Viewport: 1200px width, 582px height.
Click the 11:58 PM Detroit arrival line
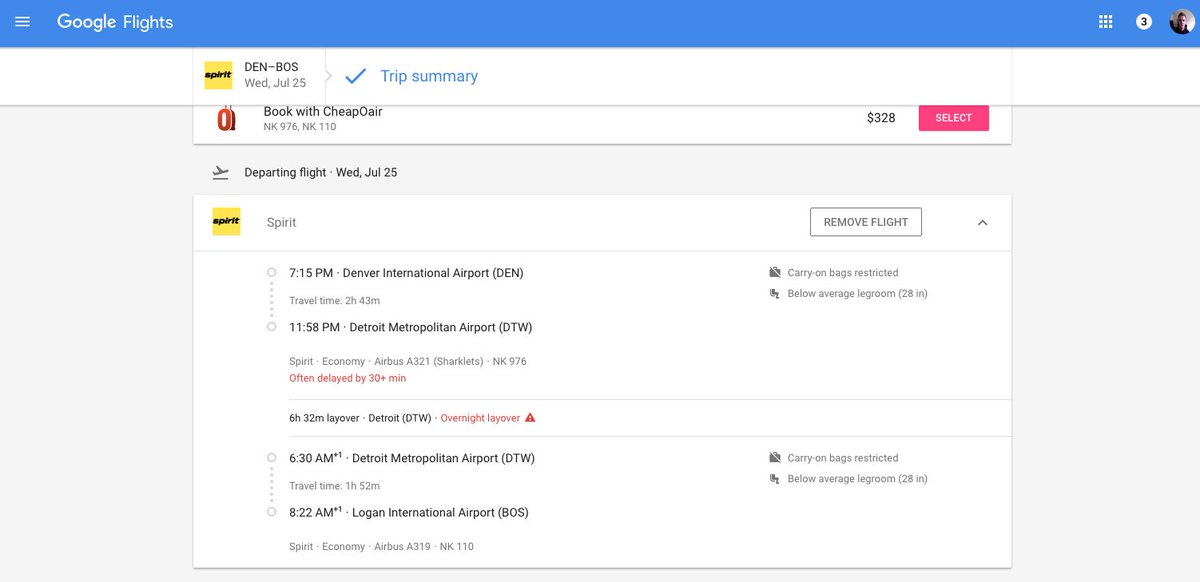411,327
